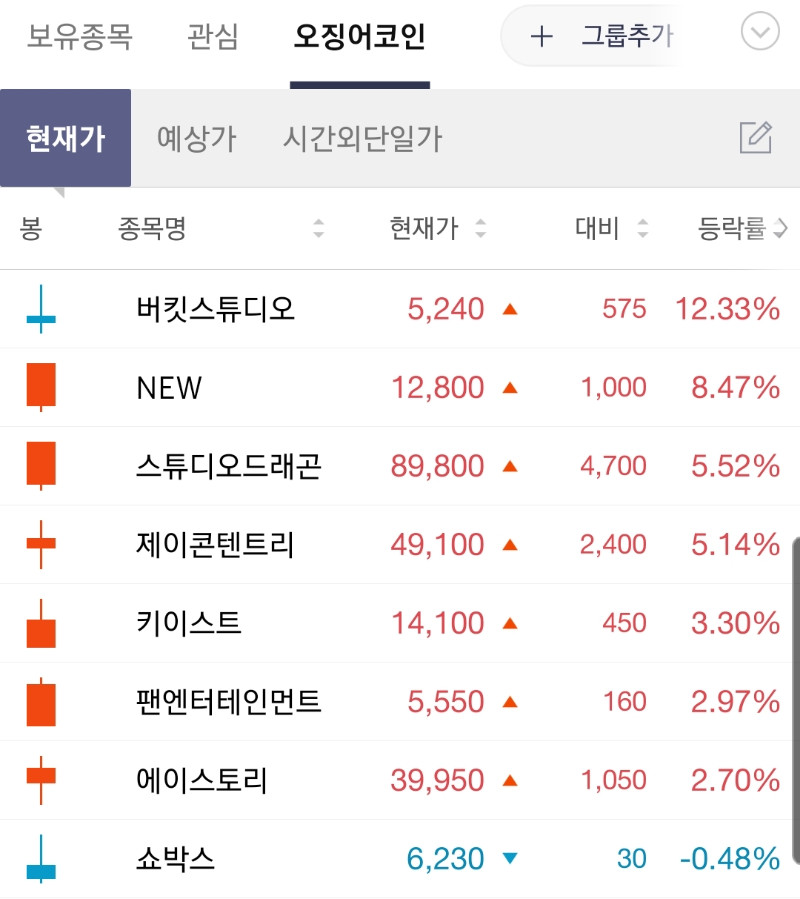The height and width of the screenshot is (899, 800).
Task: Tap 키이스트 candlestick icon
Action: 41,624
